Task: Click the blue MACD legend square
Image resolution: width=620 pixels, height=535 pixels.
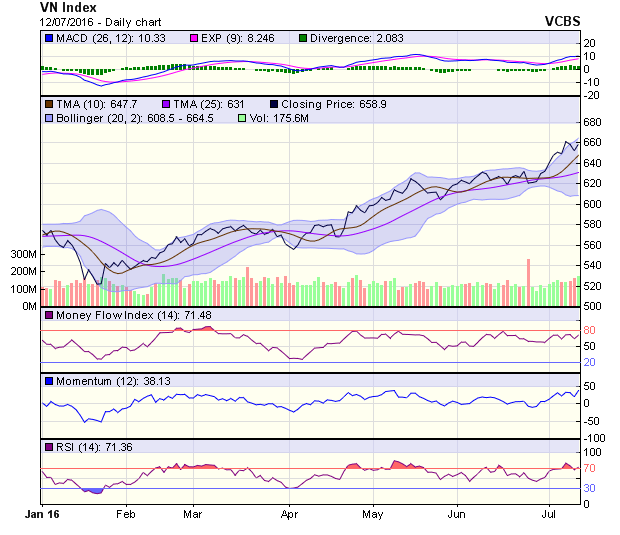Action: (x=48, y=38)
